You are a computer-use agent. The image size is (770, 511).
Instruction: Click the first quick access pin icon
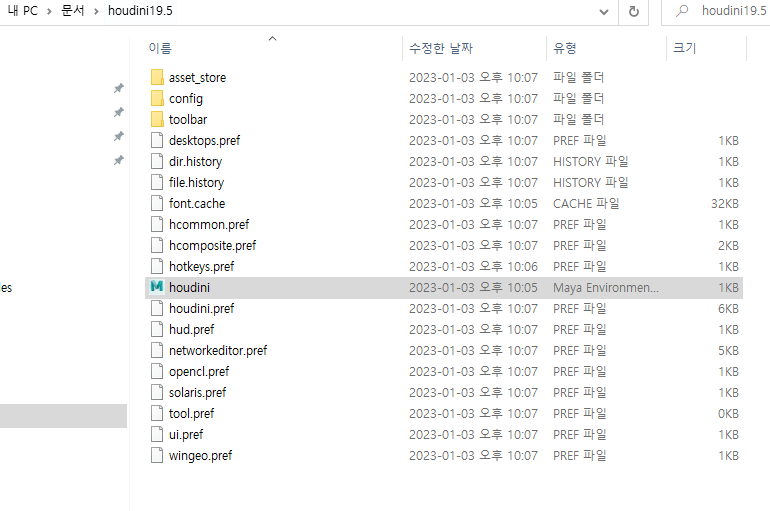(x=119, y=88)
